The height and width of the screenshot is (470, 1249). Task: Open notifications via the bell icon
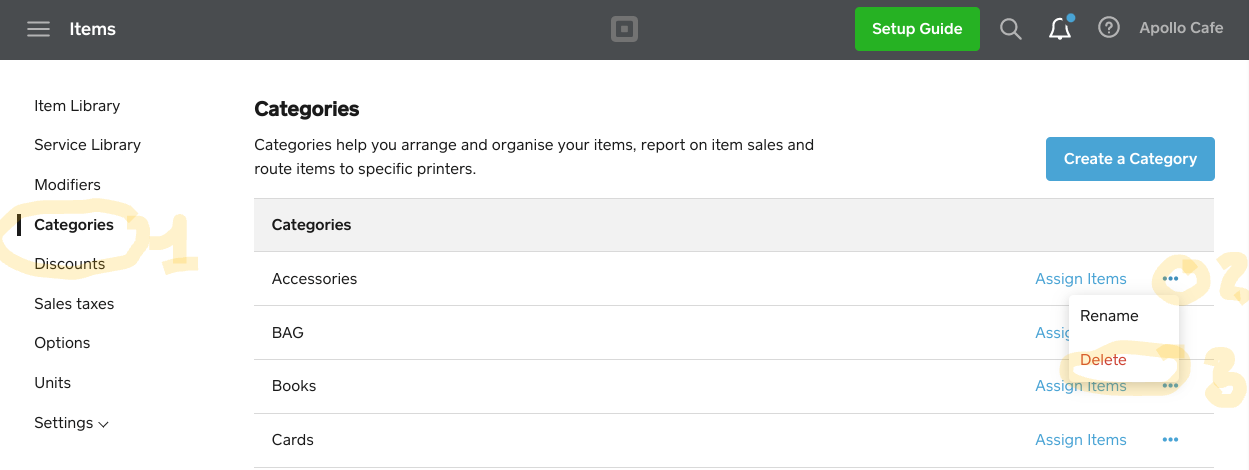pos(1060,29)
